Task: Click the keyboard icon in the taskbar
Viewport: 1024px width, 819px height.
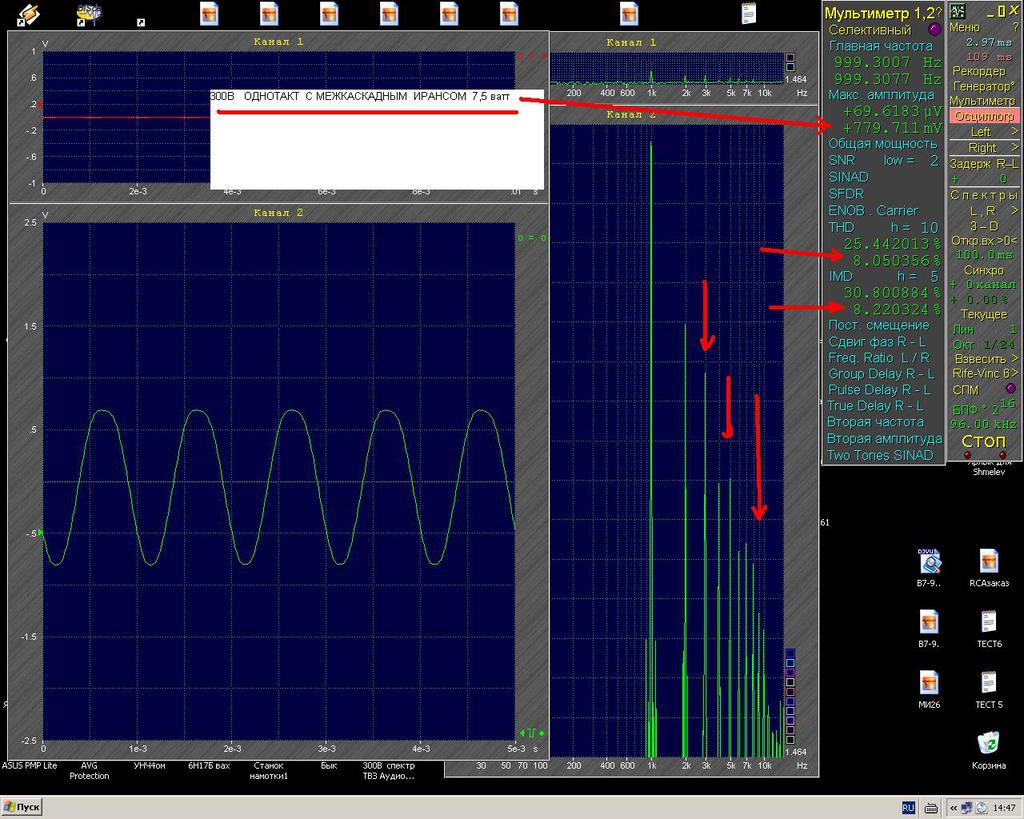Action: [x=933, y=808]
